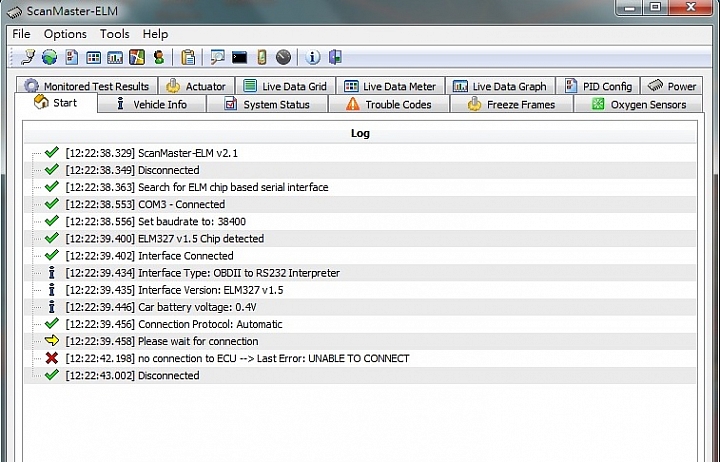
Task: Open the black terminal console icon
Action: [x=239, y=57]
